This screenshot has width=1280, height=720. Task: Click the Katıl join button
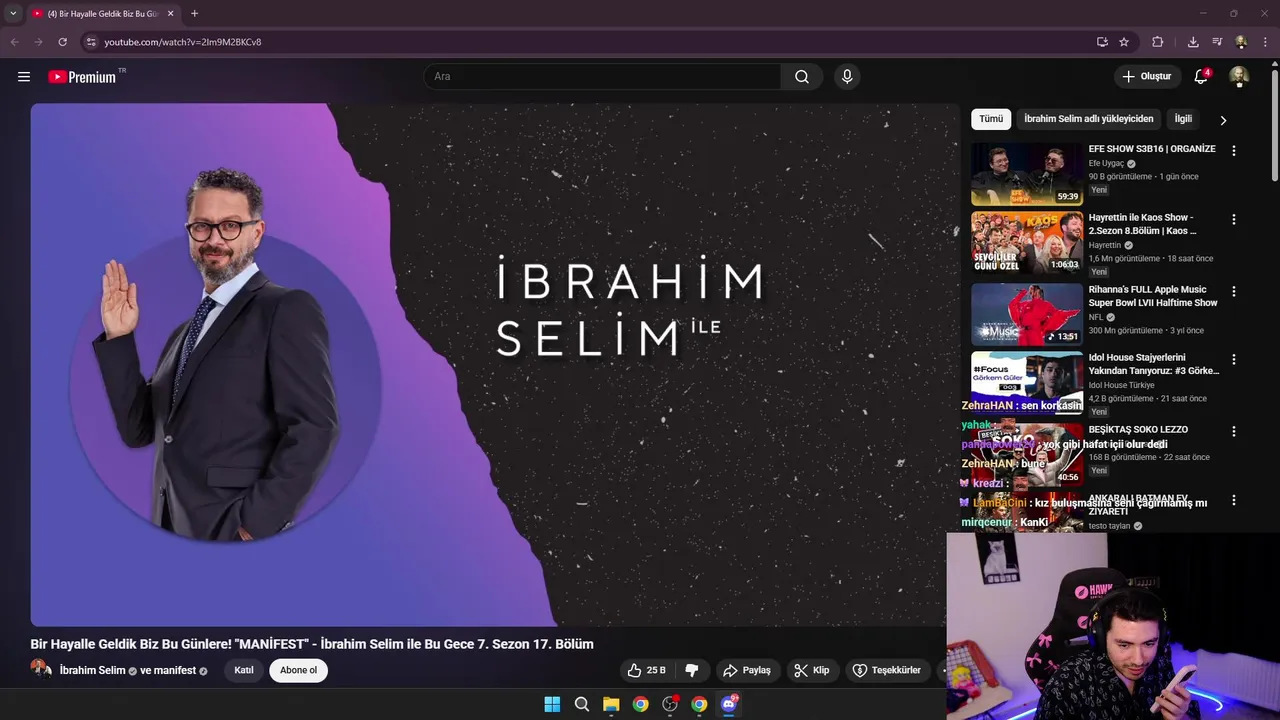244,671
